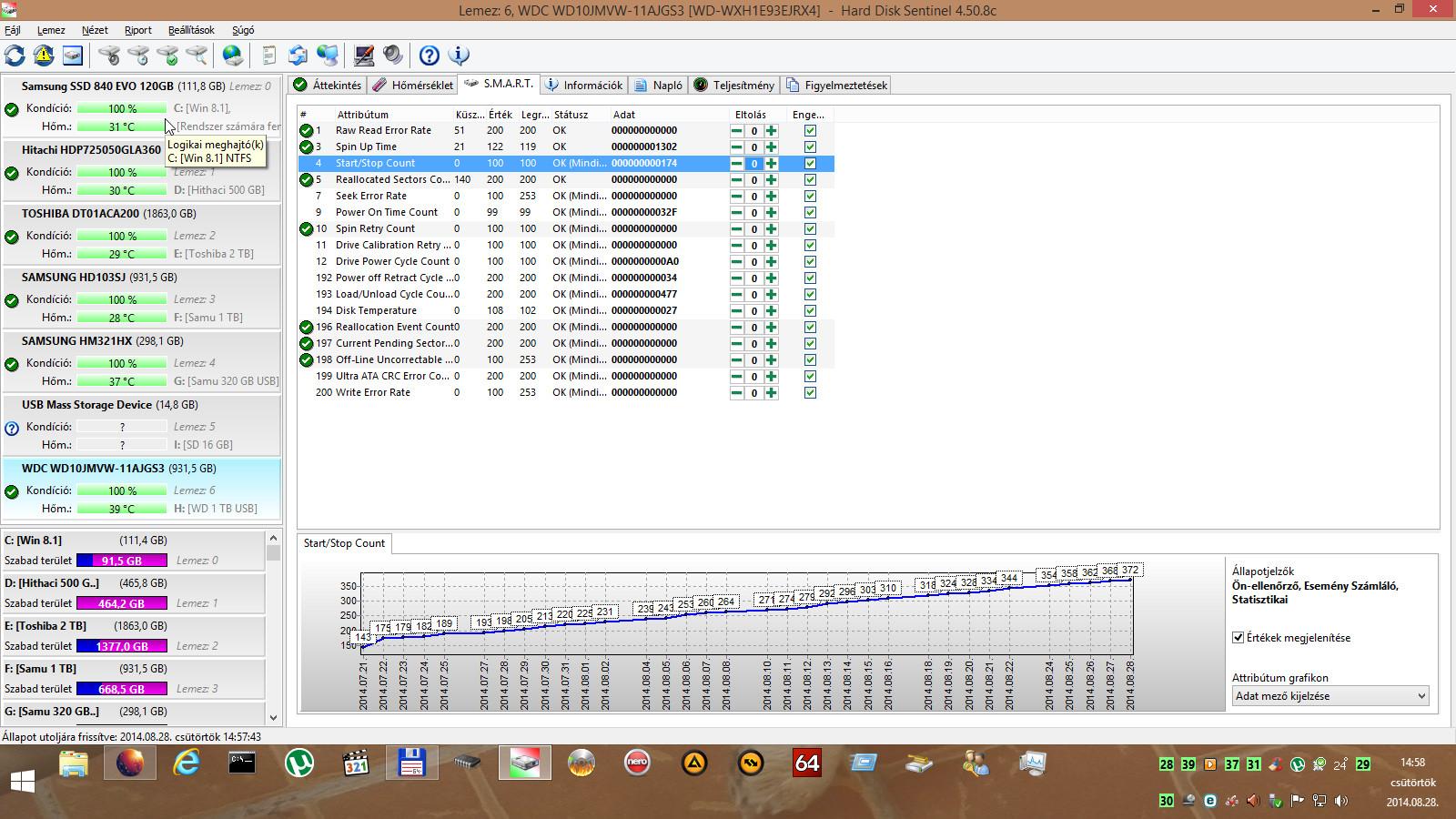Click the 91,5 GB free space bar for C:
This screenshot has height=819, width=1456.
click(x=122, y=561)
